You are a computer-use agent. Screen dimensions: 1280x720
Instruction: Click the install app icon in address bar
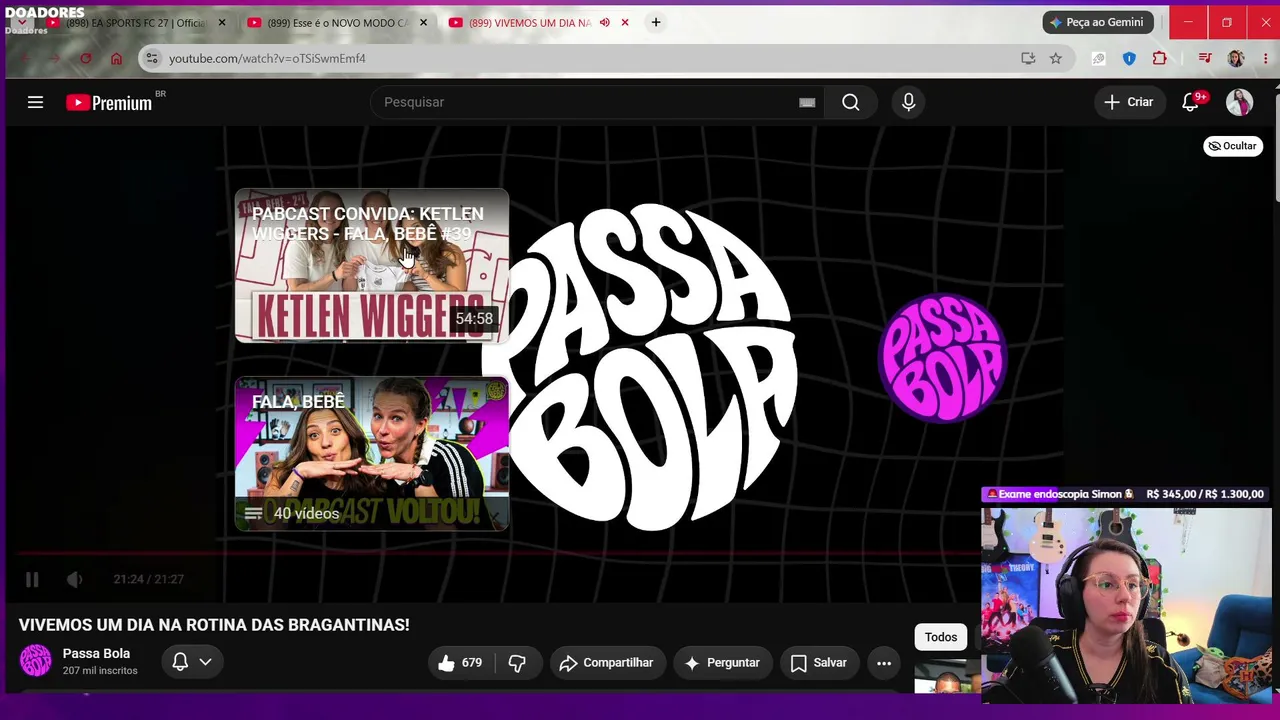point(1028,59)
